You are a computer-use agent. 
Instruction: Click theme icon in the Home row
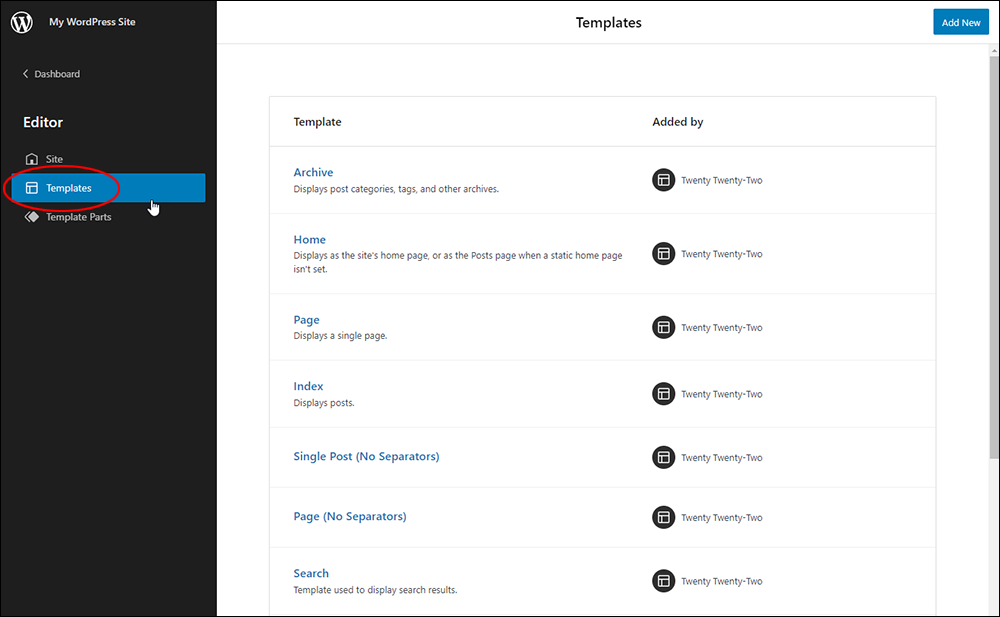tap(663, 253)
